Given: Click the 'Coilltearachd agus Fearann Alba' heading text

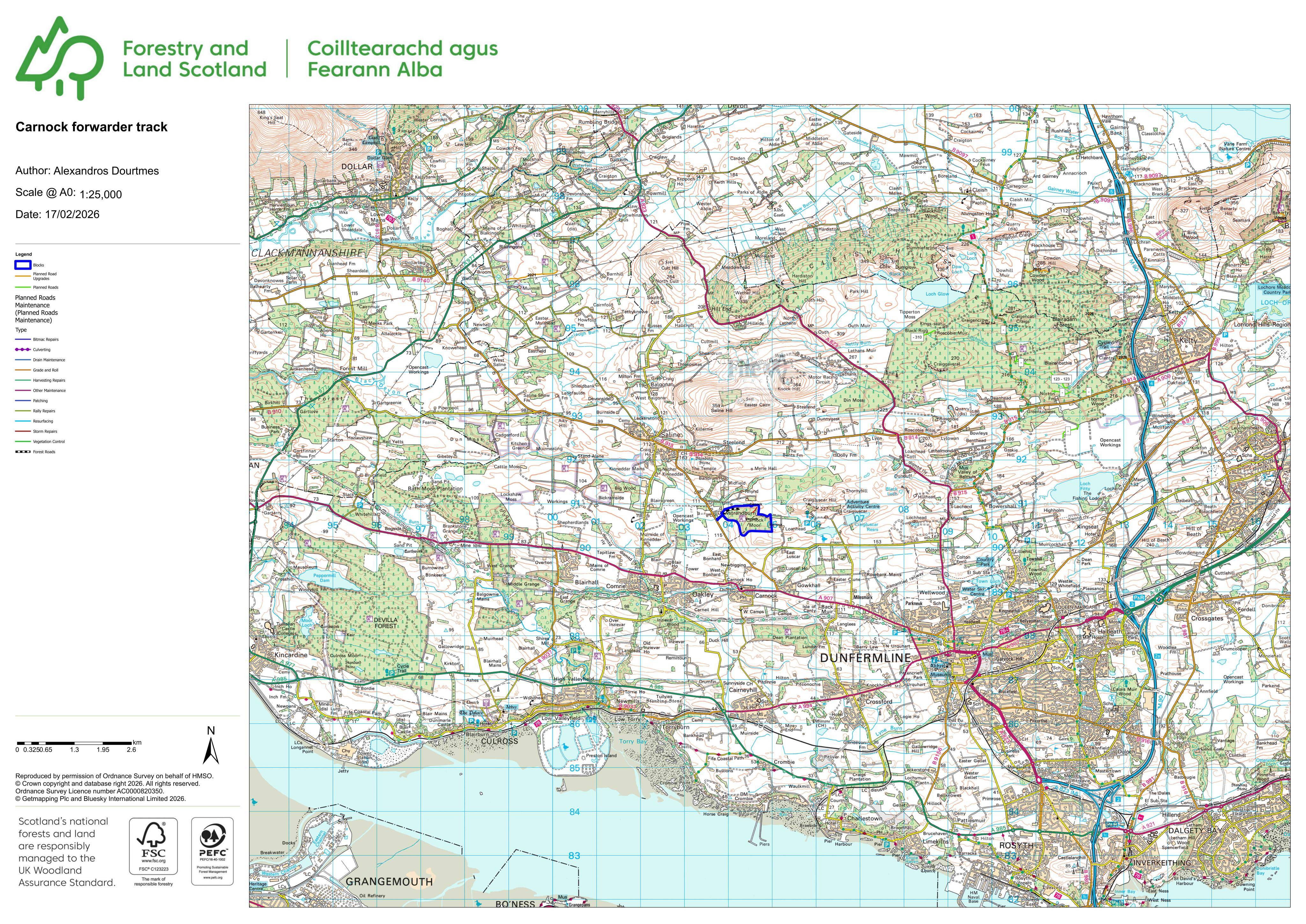Looking at the screenshot, I should tap(403, 59).
